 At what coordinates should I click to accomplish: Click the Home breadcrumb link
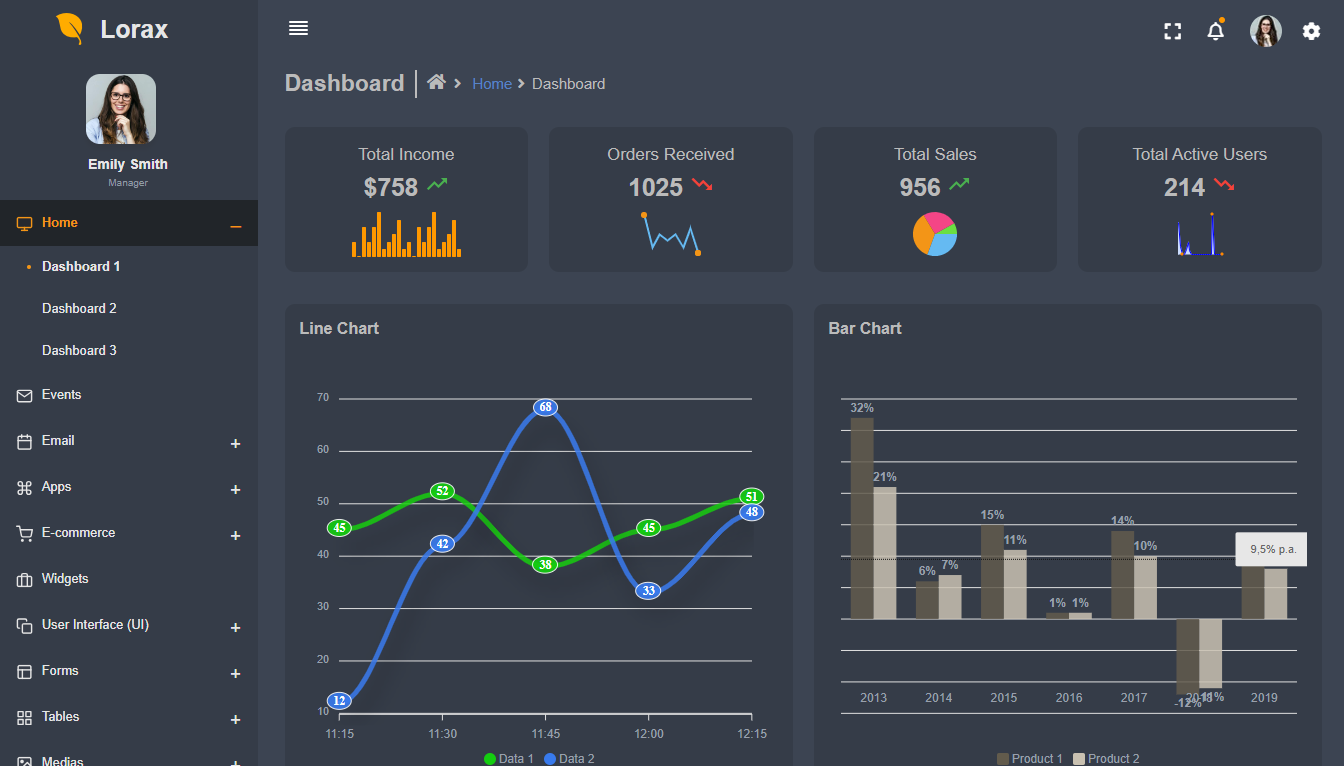point(491,84)
